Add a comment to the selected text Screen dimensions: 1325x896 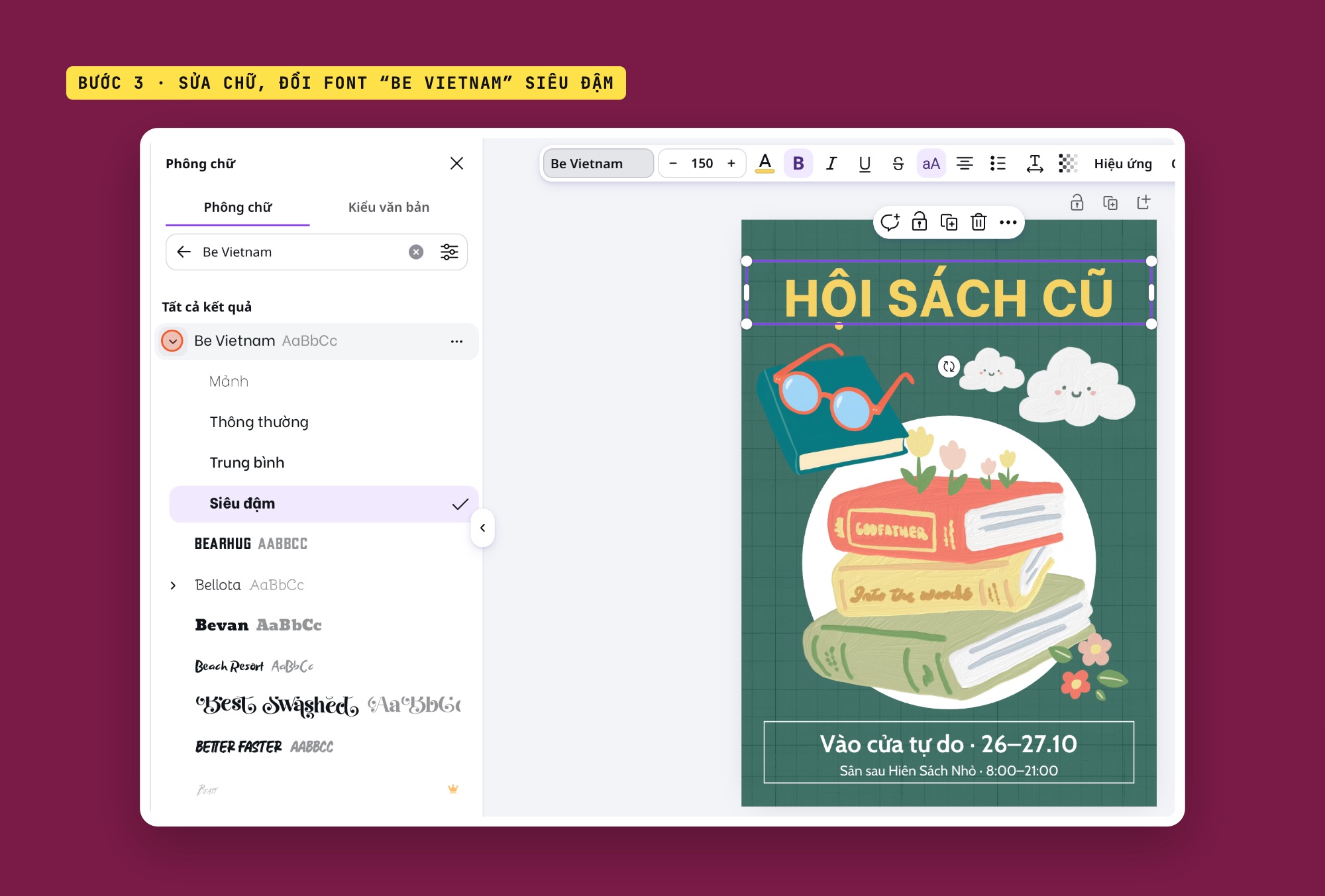[x=890, y=223]
